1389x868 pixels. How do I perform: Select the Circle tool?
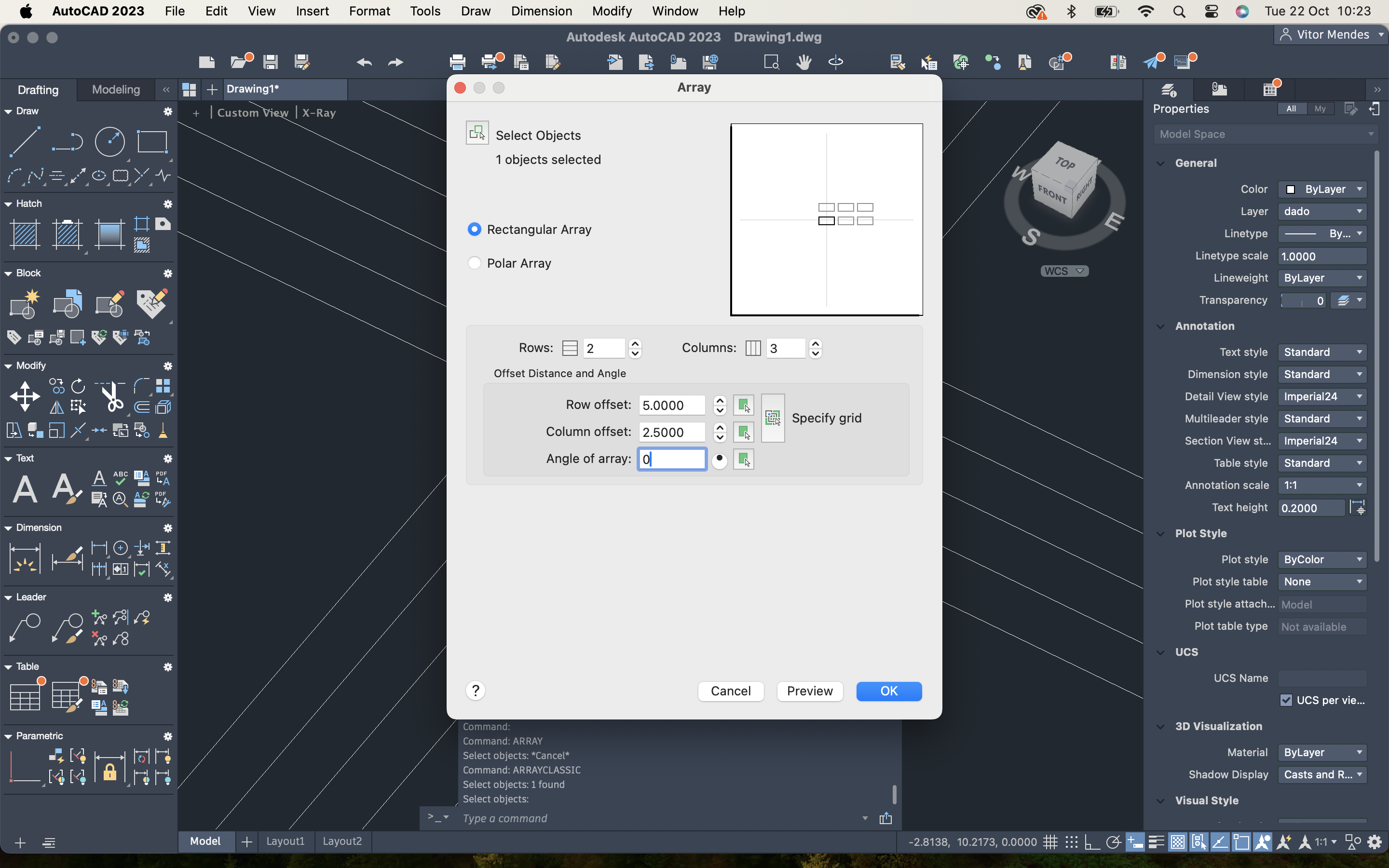(x=109, y=141)
